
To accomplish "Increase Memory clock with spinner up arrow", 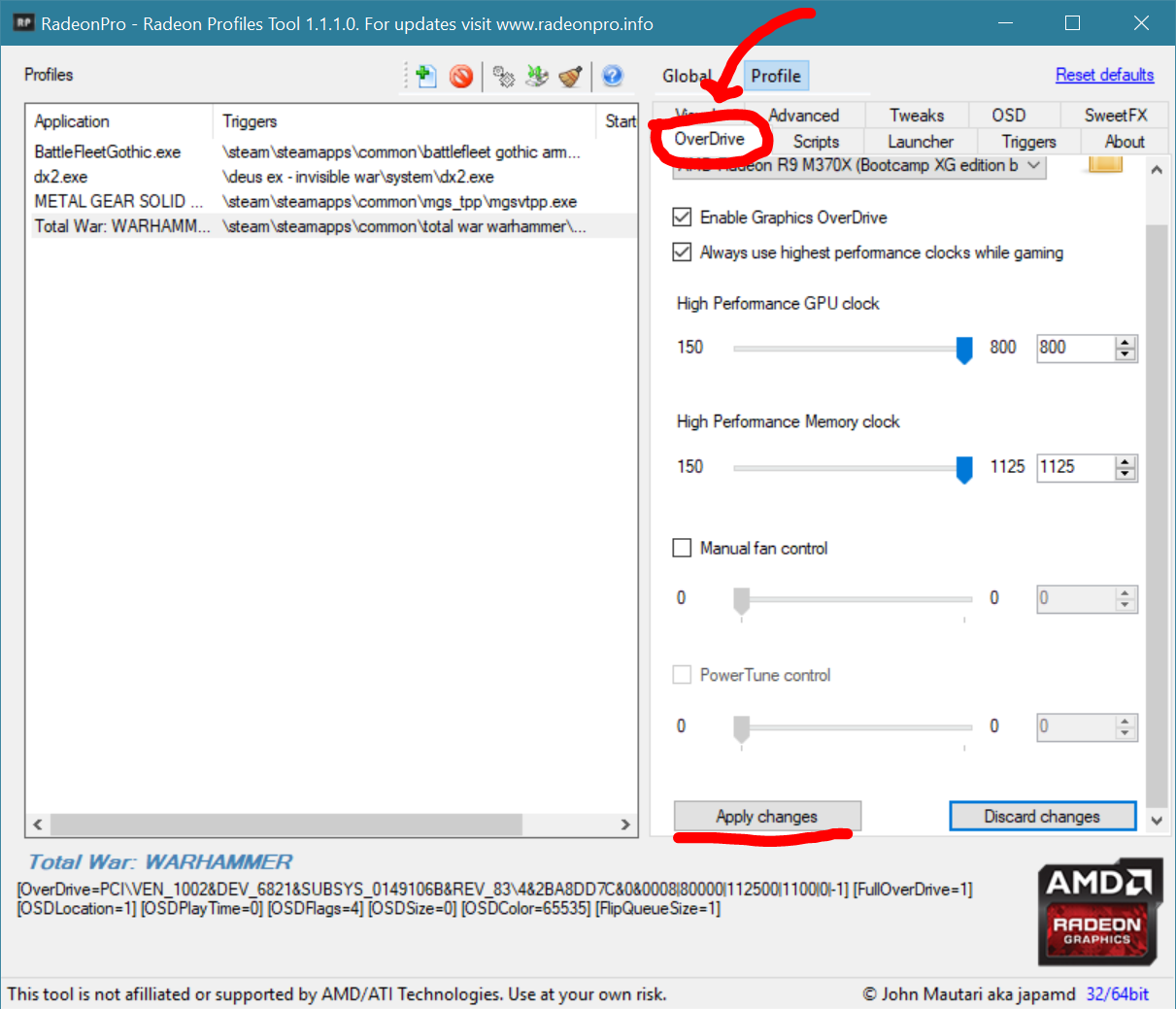I will 1126,461.
